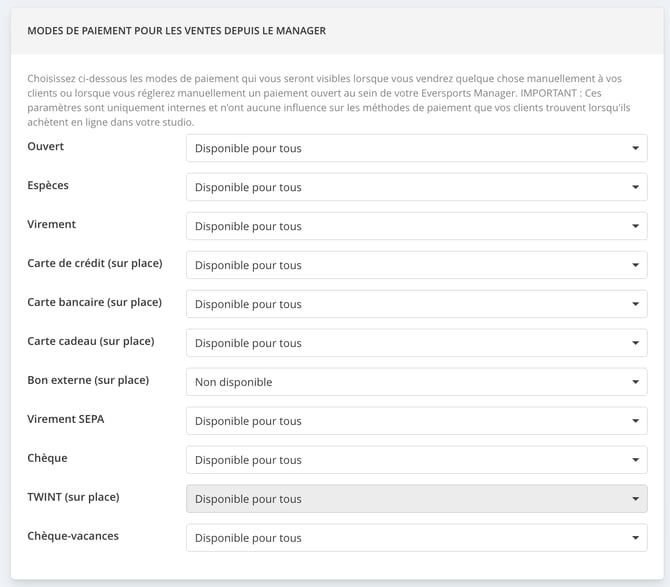Click caret arrow in Carte cadeau row
Screen dimensions: 670x587
[x=635, y=343]
